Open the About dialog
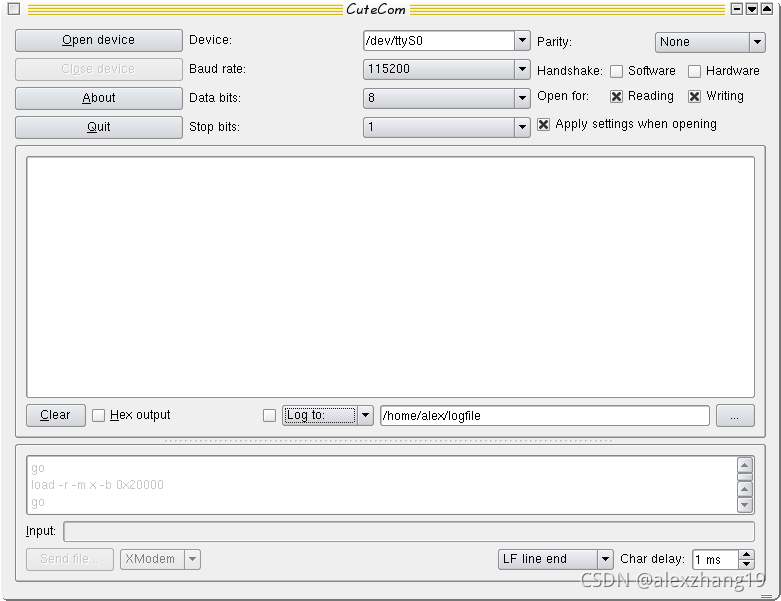Screen dimensions: 781x601 (99, 98)
